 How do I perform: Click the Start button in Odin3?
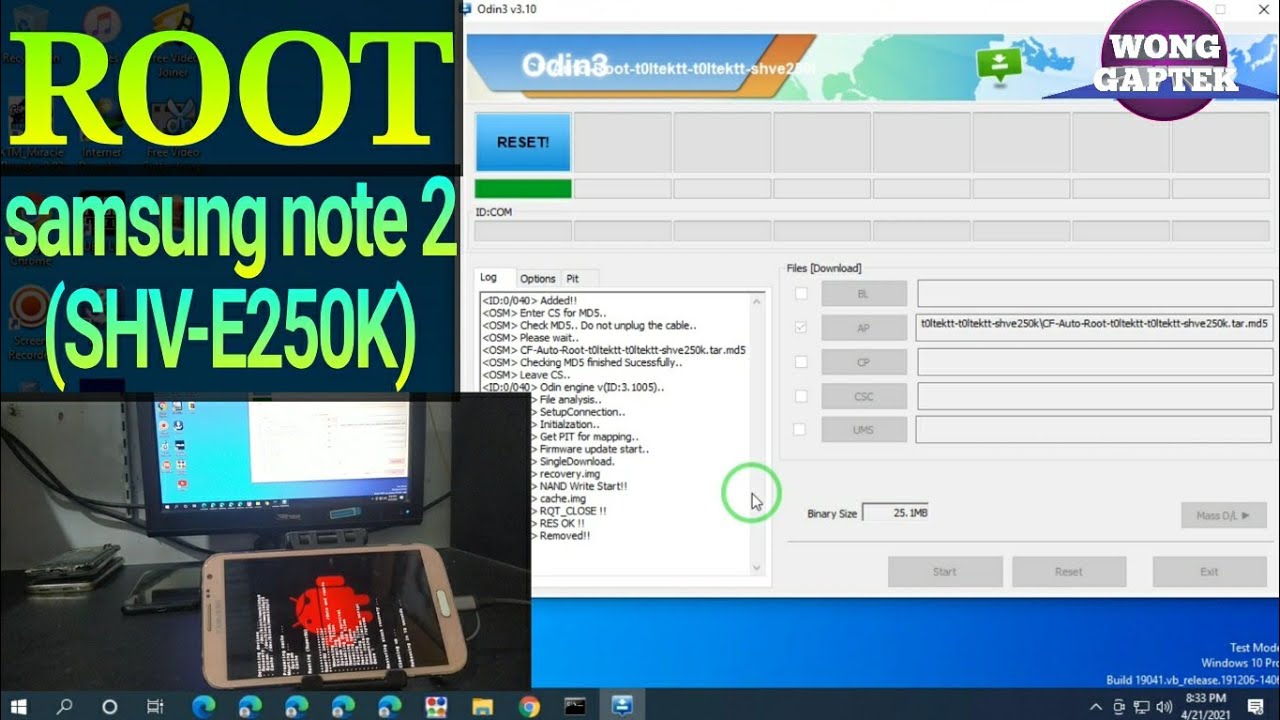[x=945, y=572]
